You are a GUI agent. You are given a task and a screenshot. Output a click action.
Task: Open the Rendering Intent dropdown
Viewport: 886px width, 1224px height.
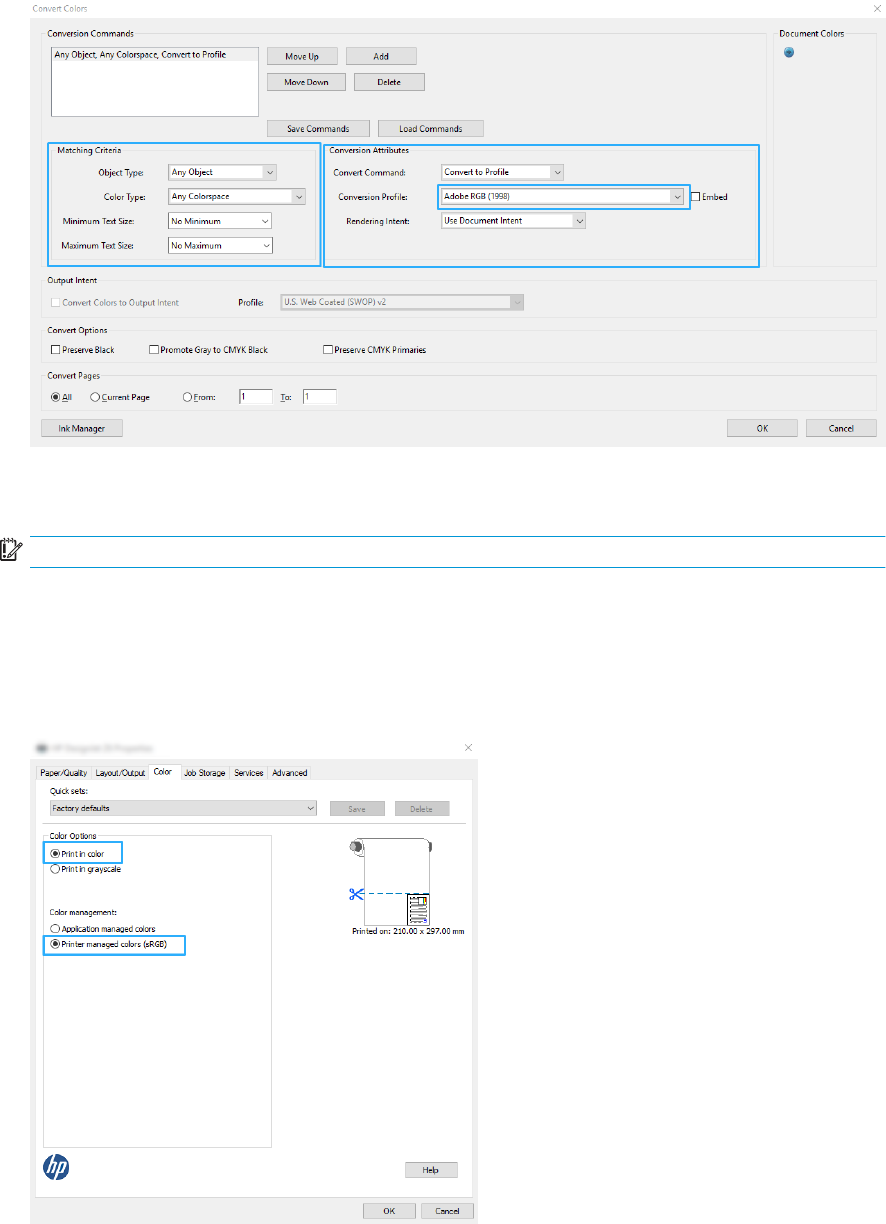578,220
